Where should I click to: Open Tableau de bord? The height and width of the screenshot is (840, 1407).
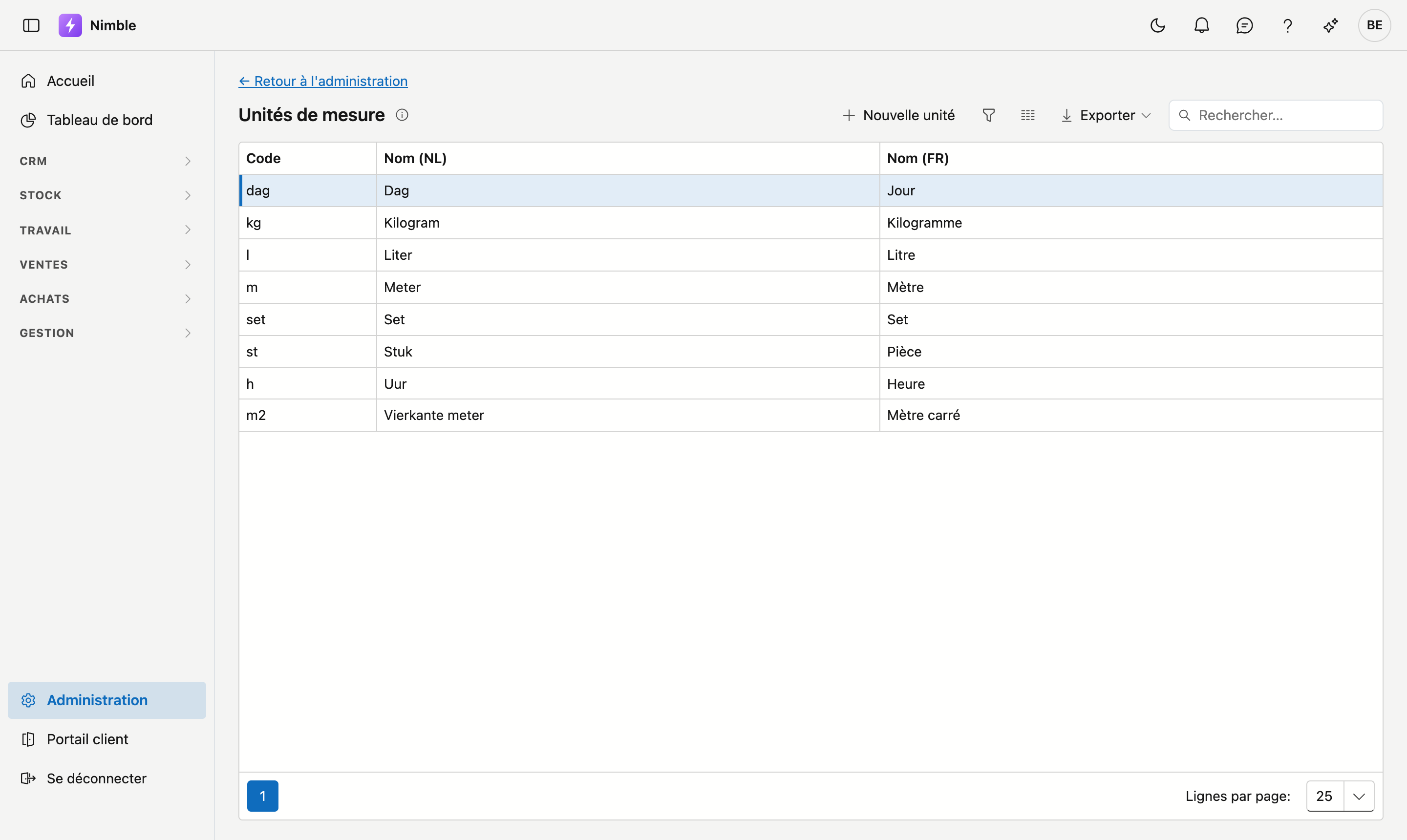(107, 120)
